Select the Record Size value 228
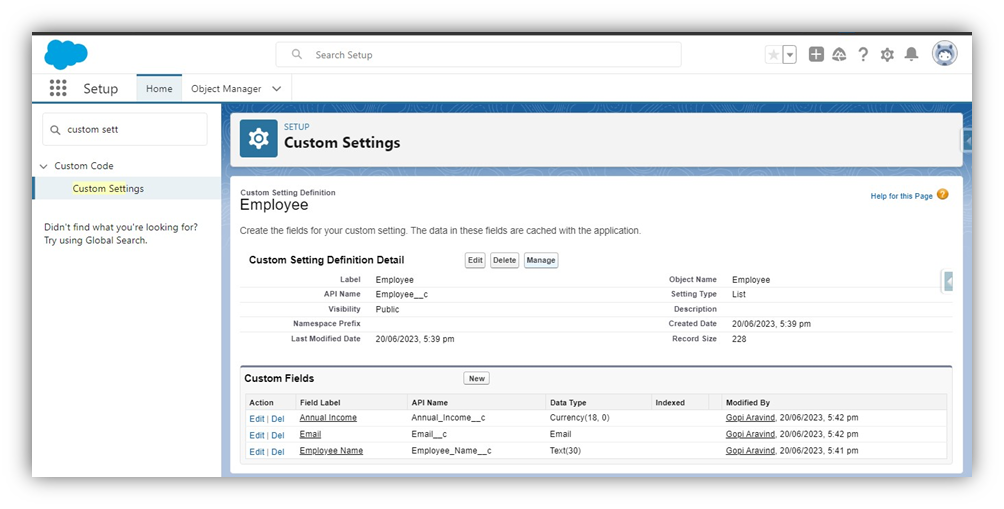This screenshot has width=1004, height=509. click(739, 339)
